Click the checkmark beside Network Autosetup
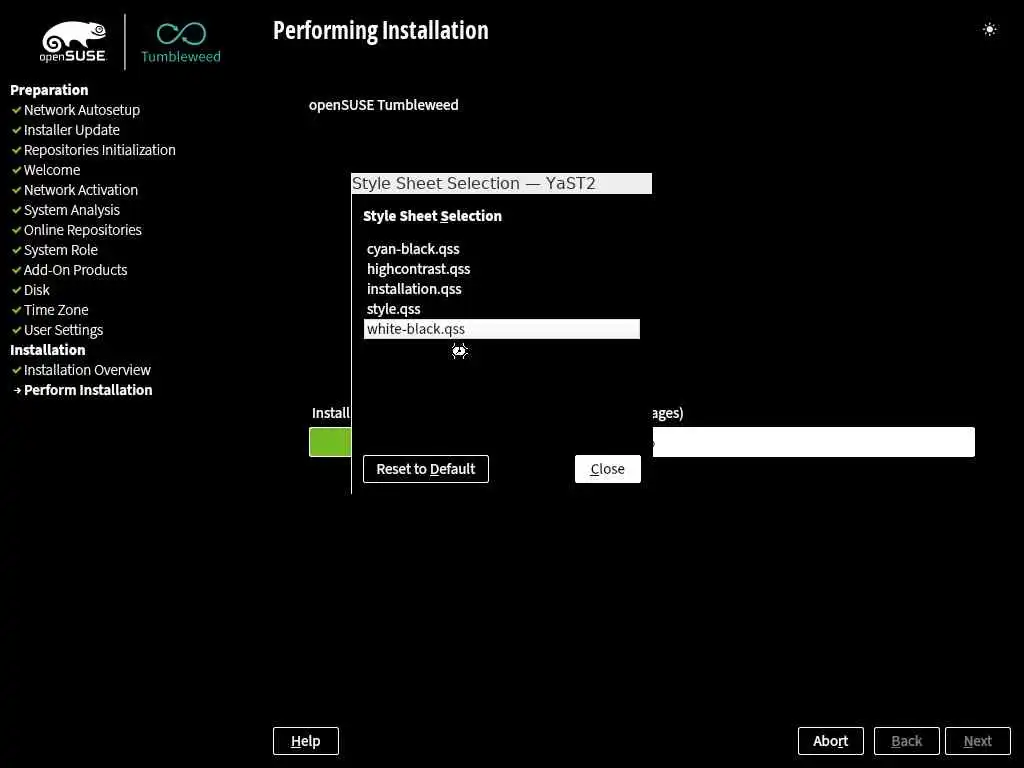The image size is (1024, 768). (x=17, y=110)
